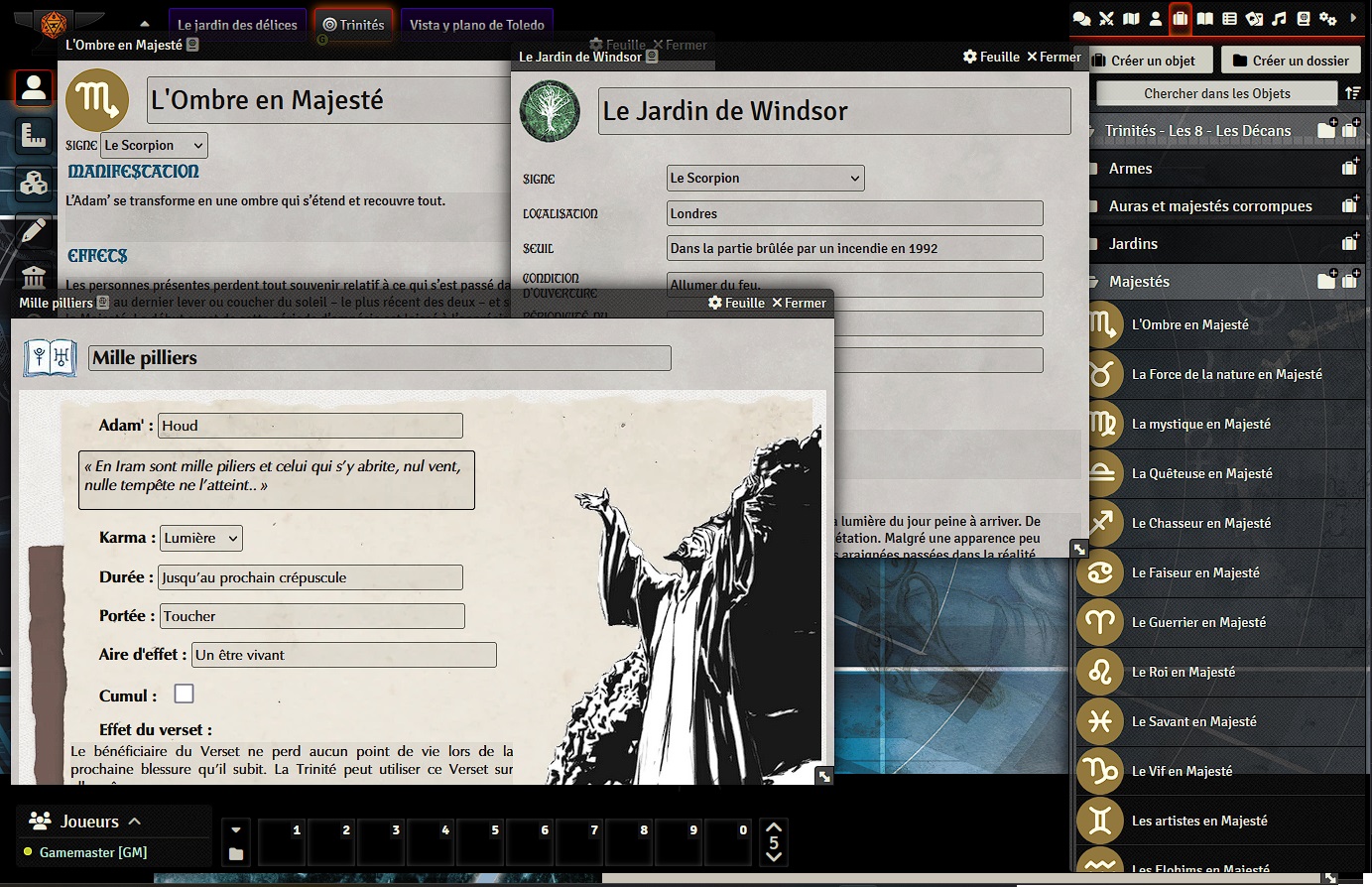Switch to Le jardin des délices scene
Image resolution: width=1372 pixels, height=887 pixels.
[x=237, y=25]
